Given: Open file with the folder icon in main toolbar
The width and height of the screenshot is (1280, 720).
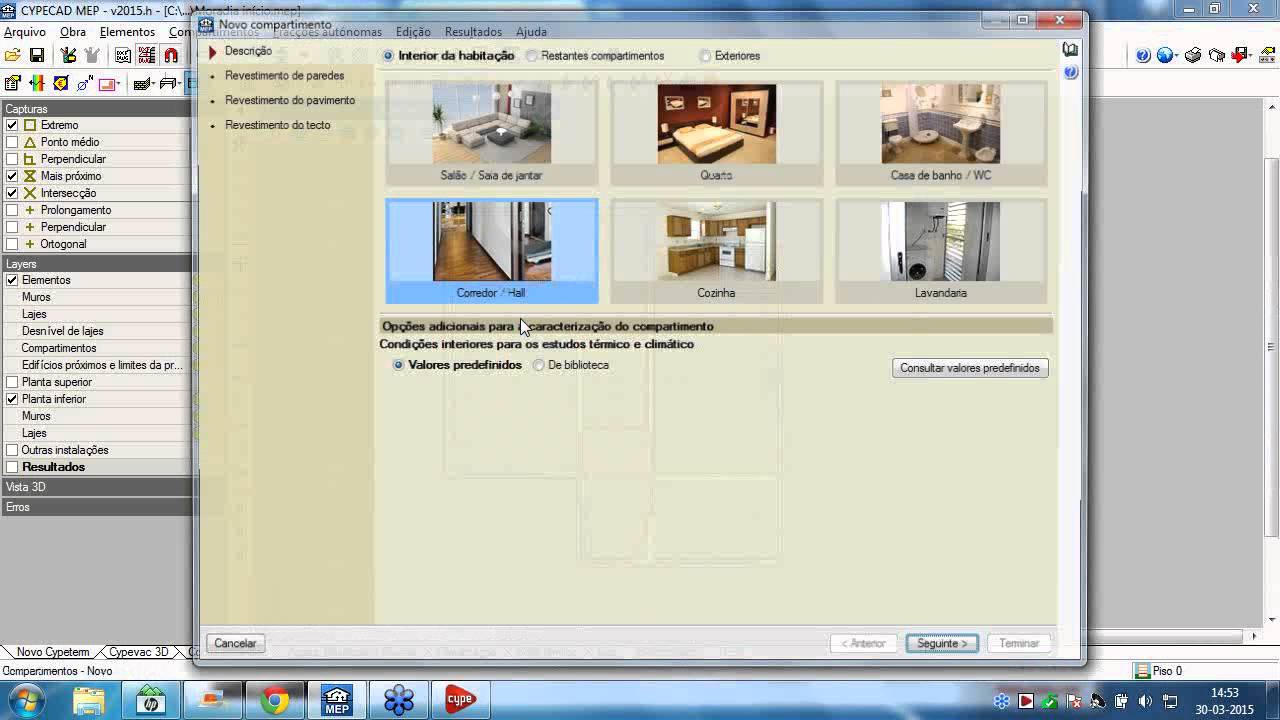Looking at the screenshot, I should [x=13, y=55].
